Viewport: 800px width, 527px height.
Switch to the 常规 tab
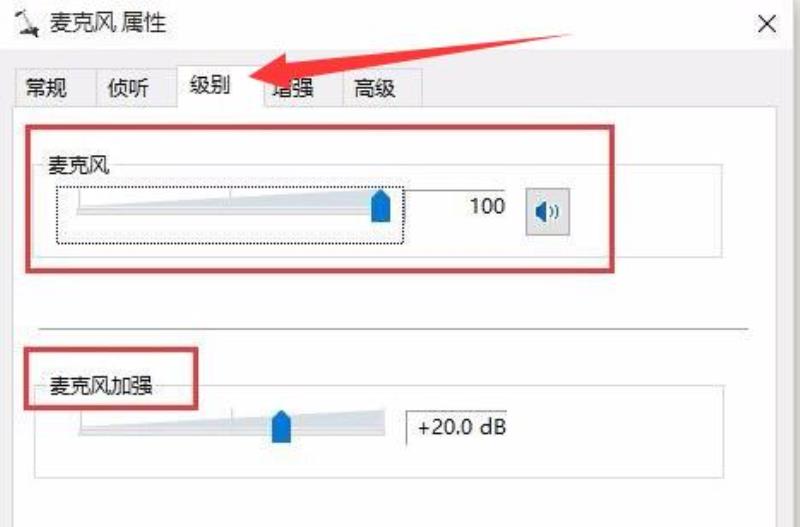pos(46,88)
